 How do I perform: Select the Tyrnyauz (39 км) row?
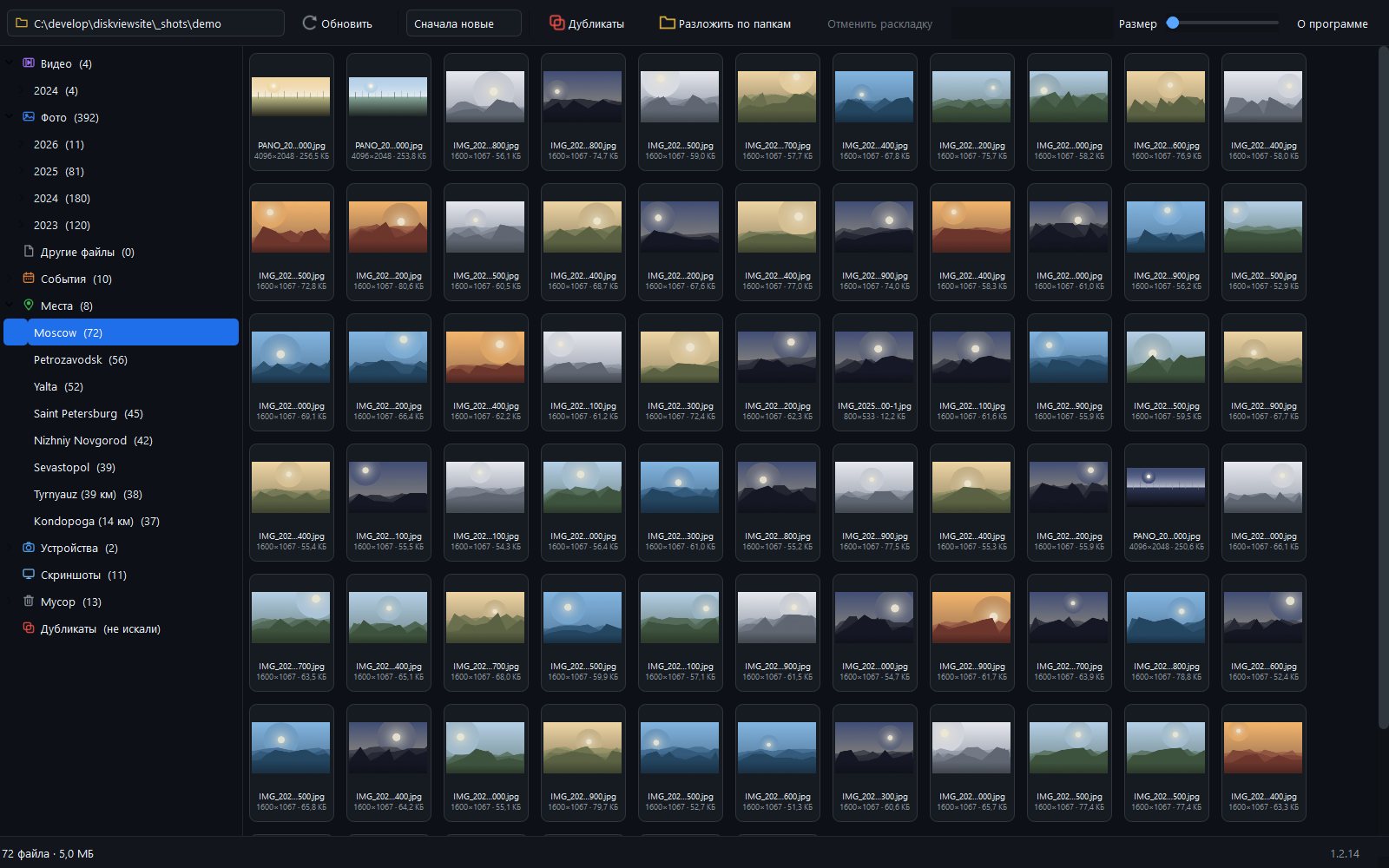[x=122, y=495]
